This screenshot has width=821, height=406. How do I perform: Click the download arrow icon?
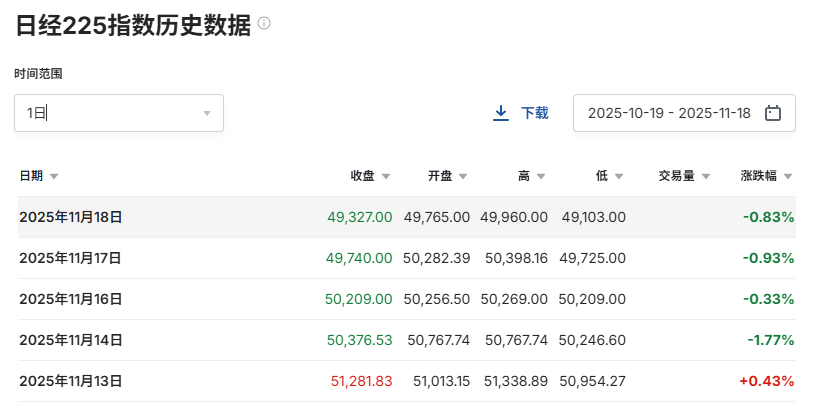click(501, 113)
